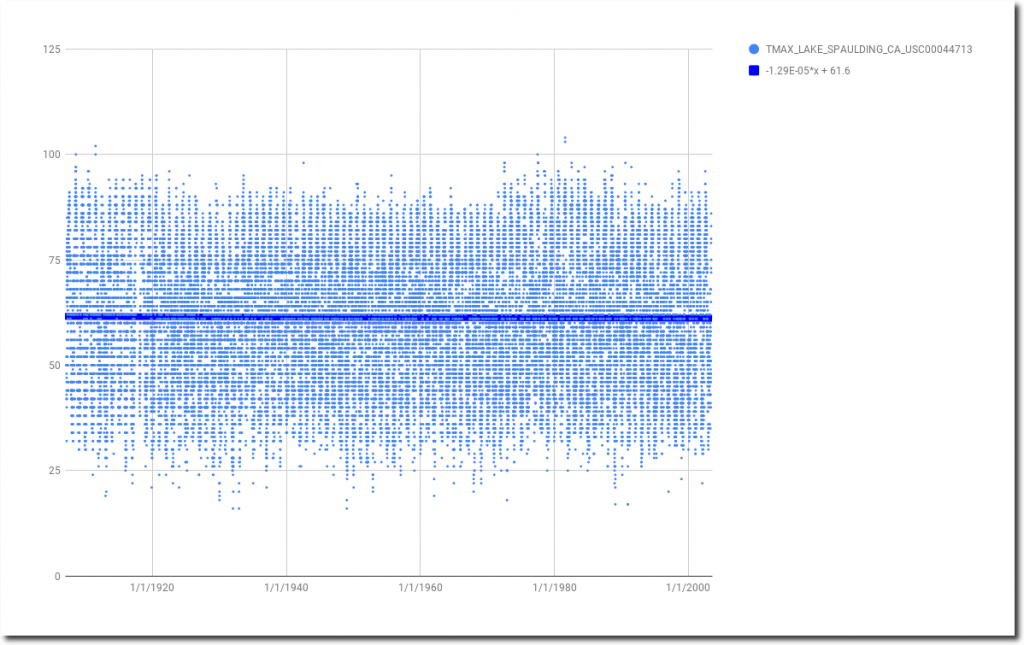Select the -1.29E-05*x + 61.6 trendline label
Screen dimensions: 1024x645
click(x=808, y=71)
